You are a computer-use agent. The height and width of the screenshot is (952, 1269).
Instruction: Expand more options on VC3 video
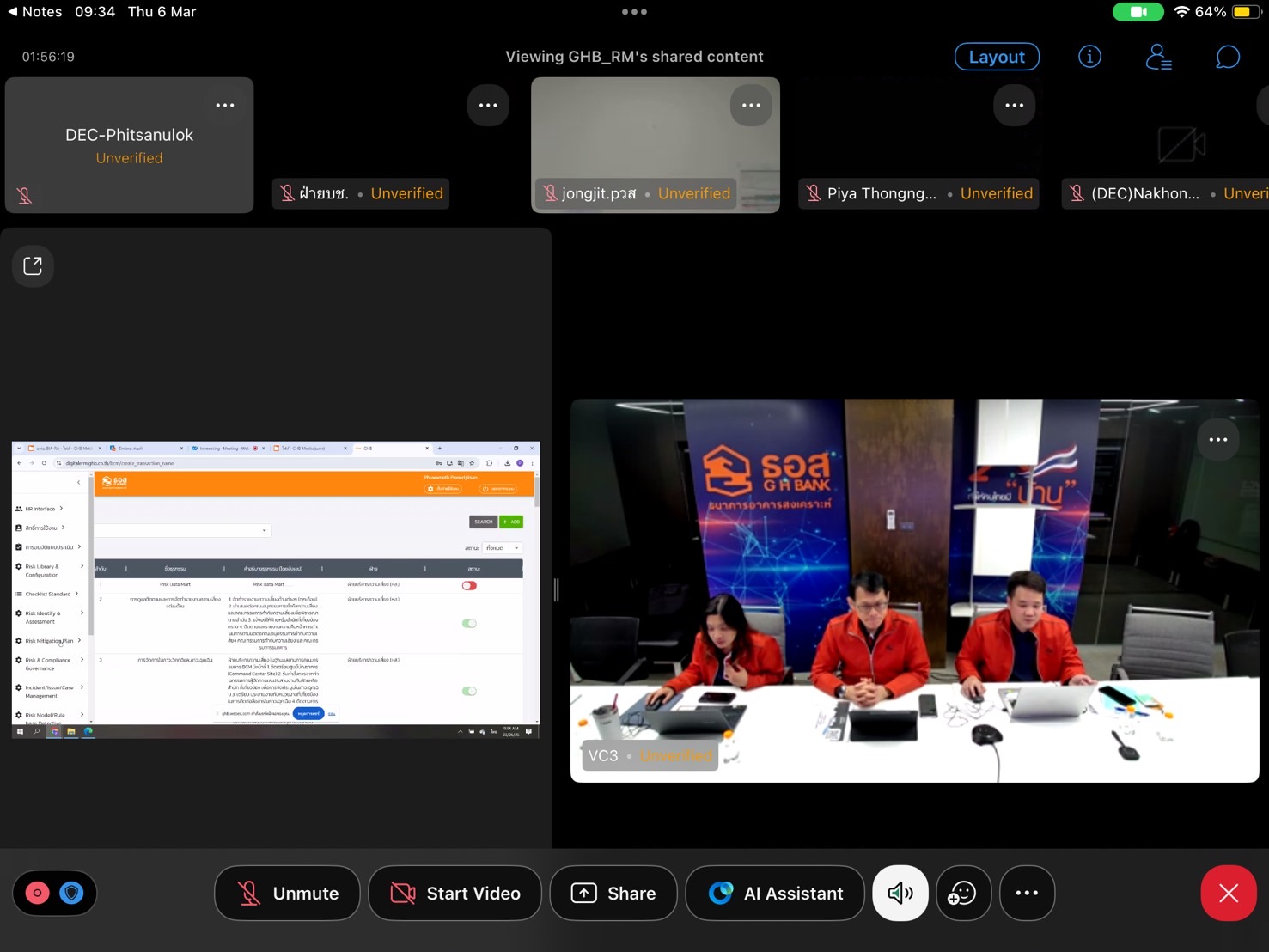coord(1217,440)
